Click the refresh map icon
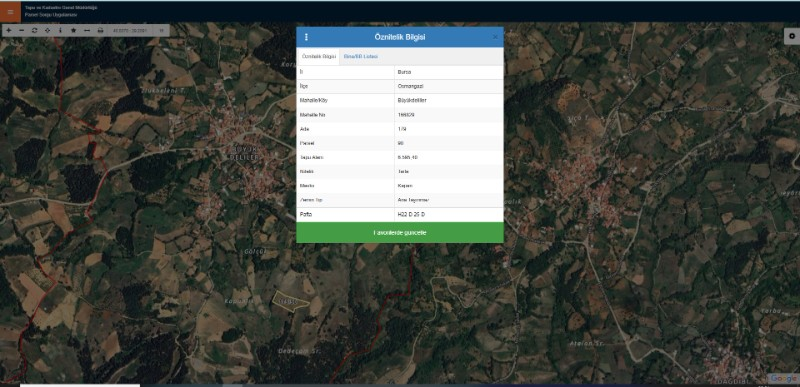800x387 pixels. pyautogui.click(x=35, y=31)
